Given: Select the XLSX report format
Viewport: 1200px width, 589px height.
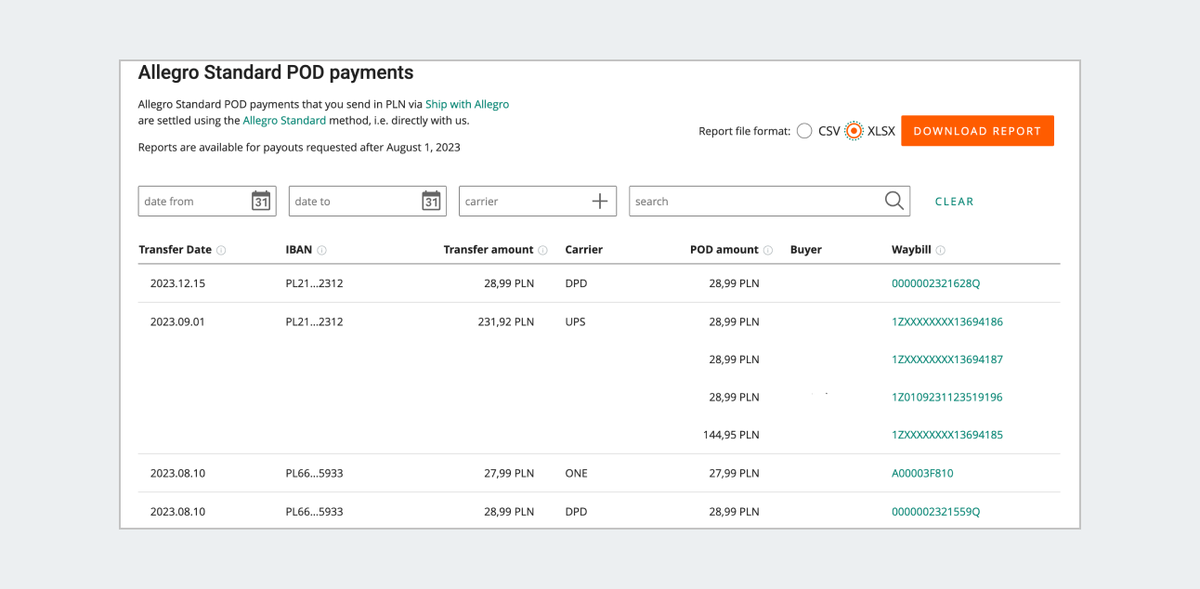Looking at the screenshot, I should 854,131.
